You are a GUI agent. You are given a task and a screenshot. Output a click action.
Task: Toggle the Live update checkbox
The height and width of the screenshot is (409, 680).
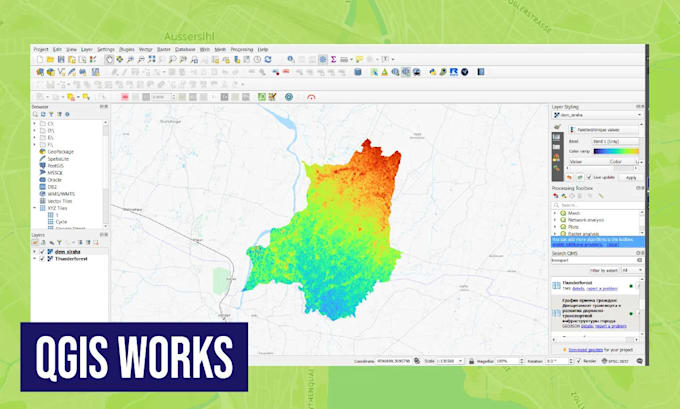coord(588,178)
